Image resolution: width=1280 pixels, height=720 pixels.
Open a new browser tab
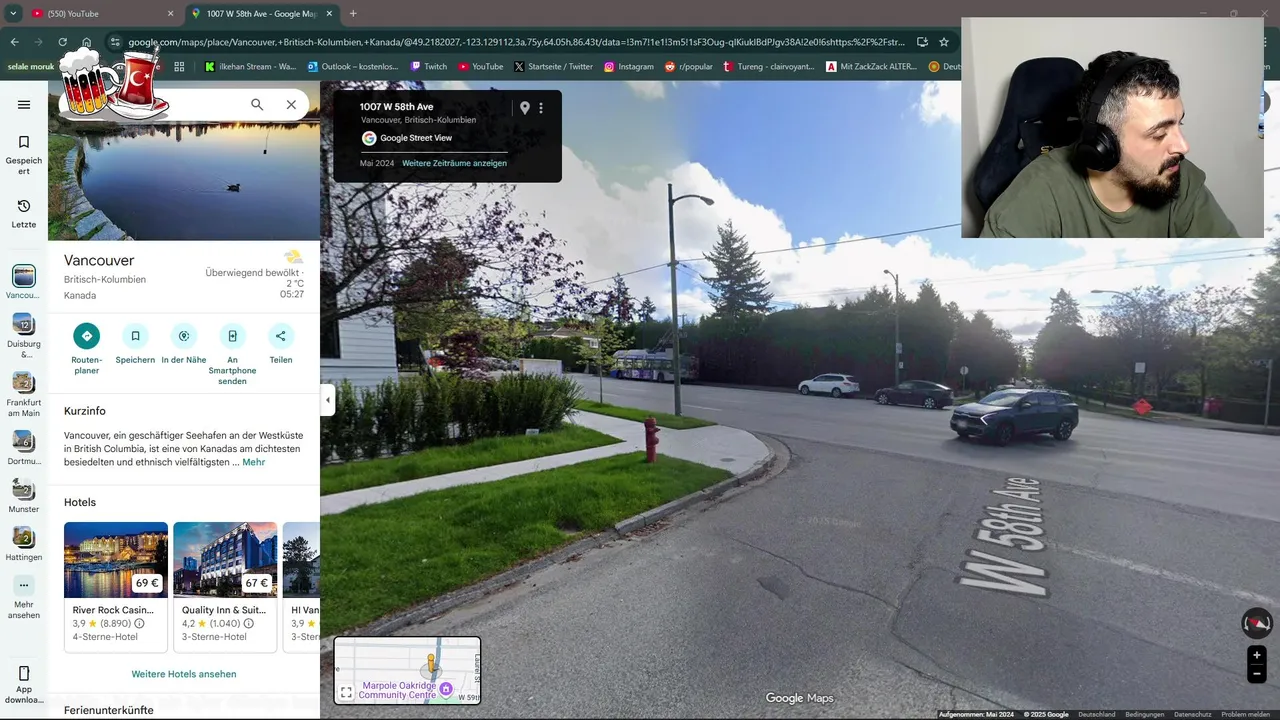[x=353, y=14]
